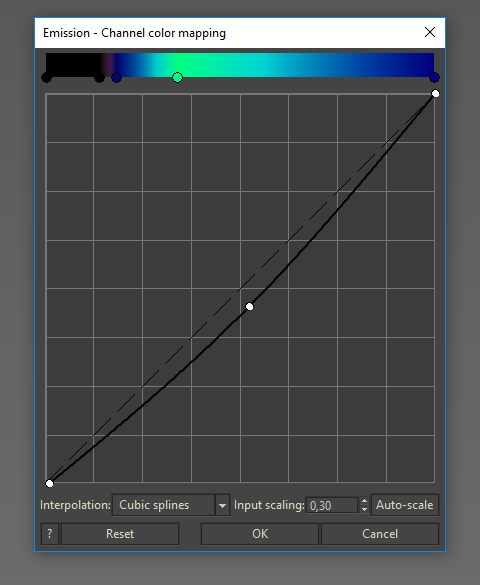Select the dark blue stop at far right
This screenshot has width=480, height=585.
coord(434,78)
